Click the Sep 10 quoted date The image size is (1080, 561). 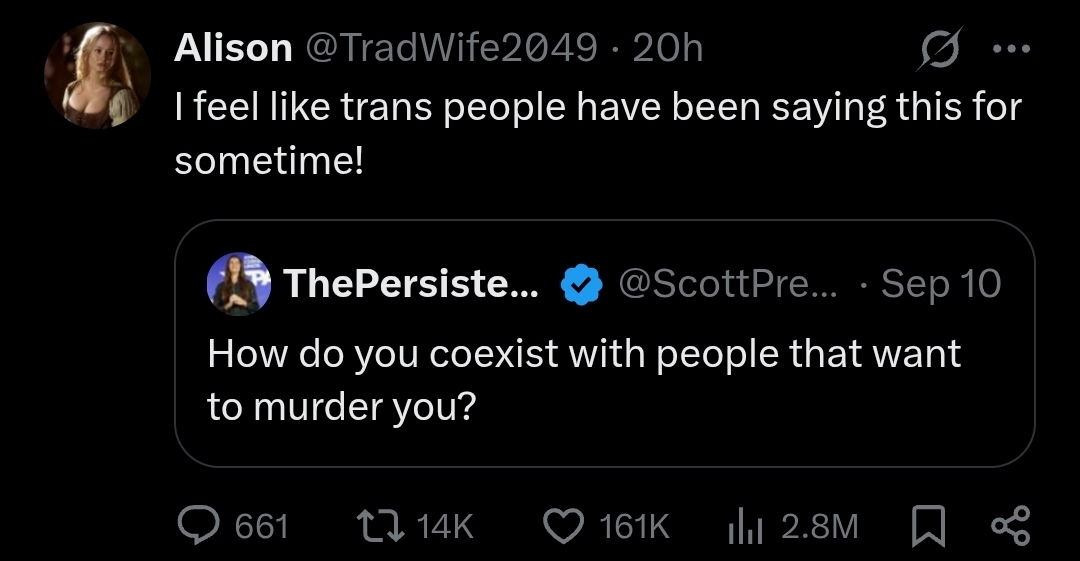tap(941, 285)
